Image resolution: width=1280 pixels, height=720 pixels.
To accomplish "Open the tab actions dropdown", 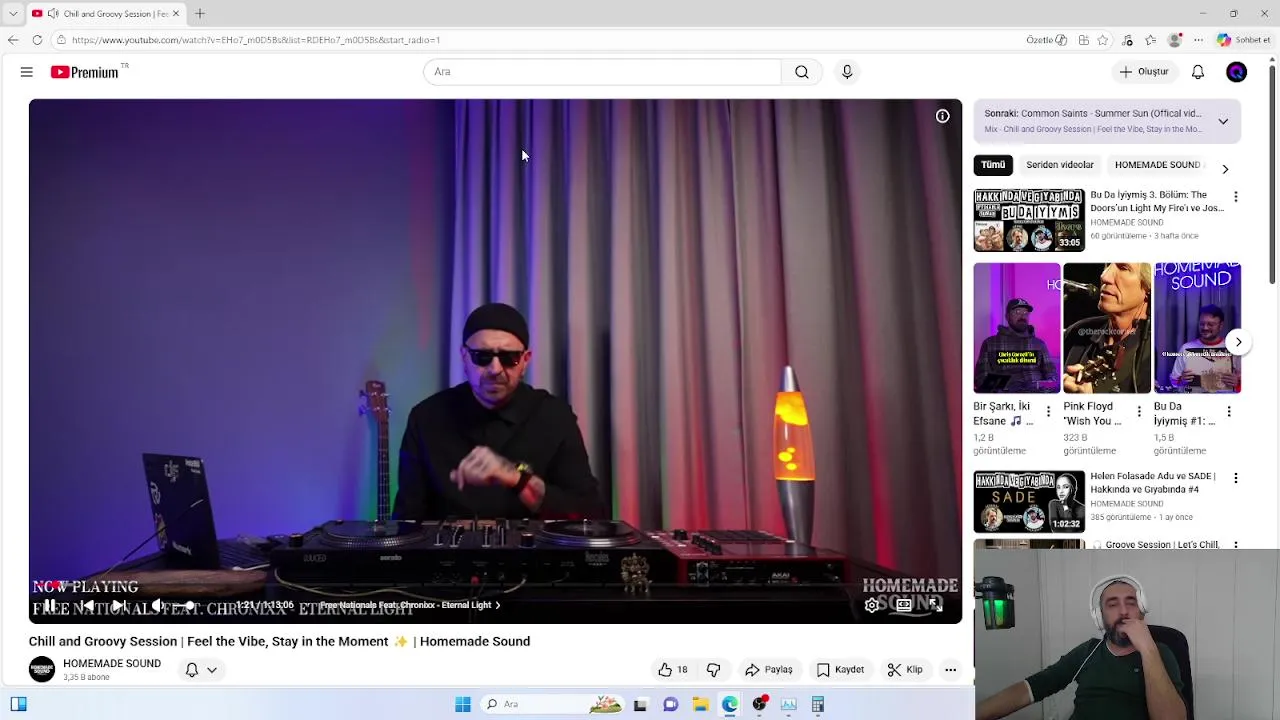I will (x=13, y=13).
